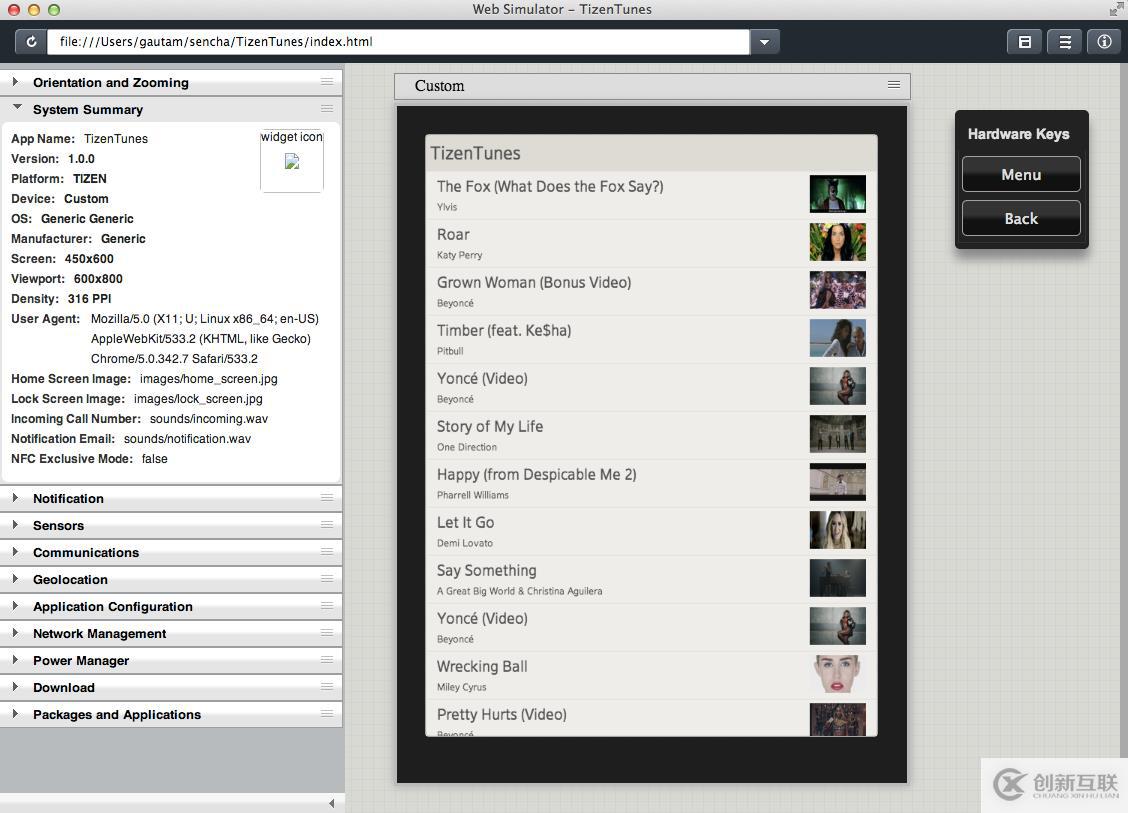Click Let It Go video thumbnail
Viewport: 1128px width, 813px height.
point(837,530)
